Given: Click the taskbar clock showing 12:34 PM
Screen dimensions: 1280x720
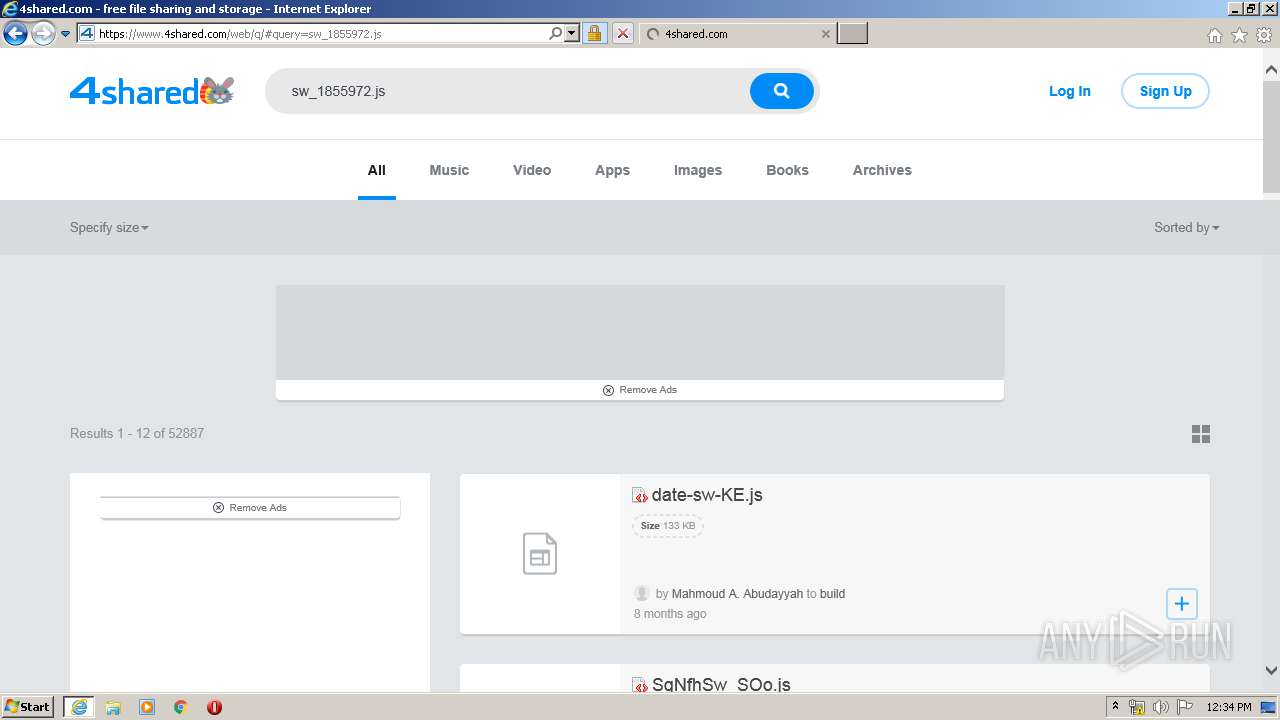Looking at the screenshot, I should (1229, 707).
